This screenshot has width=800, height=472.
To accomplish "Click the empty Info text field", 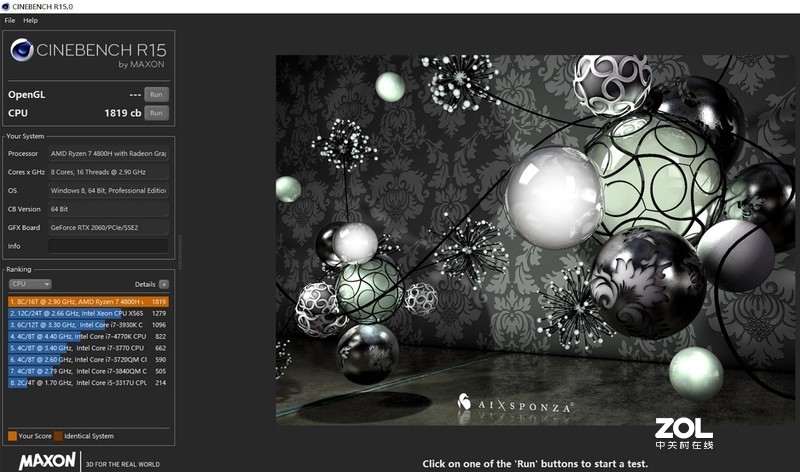I will click(x=108, y=246).
